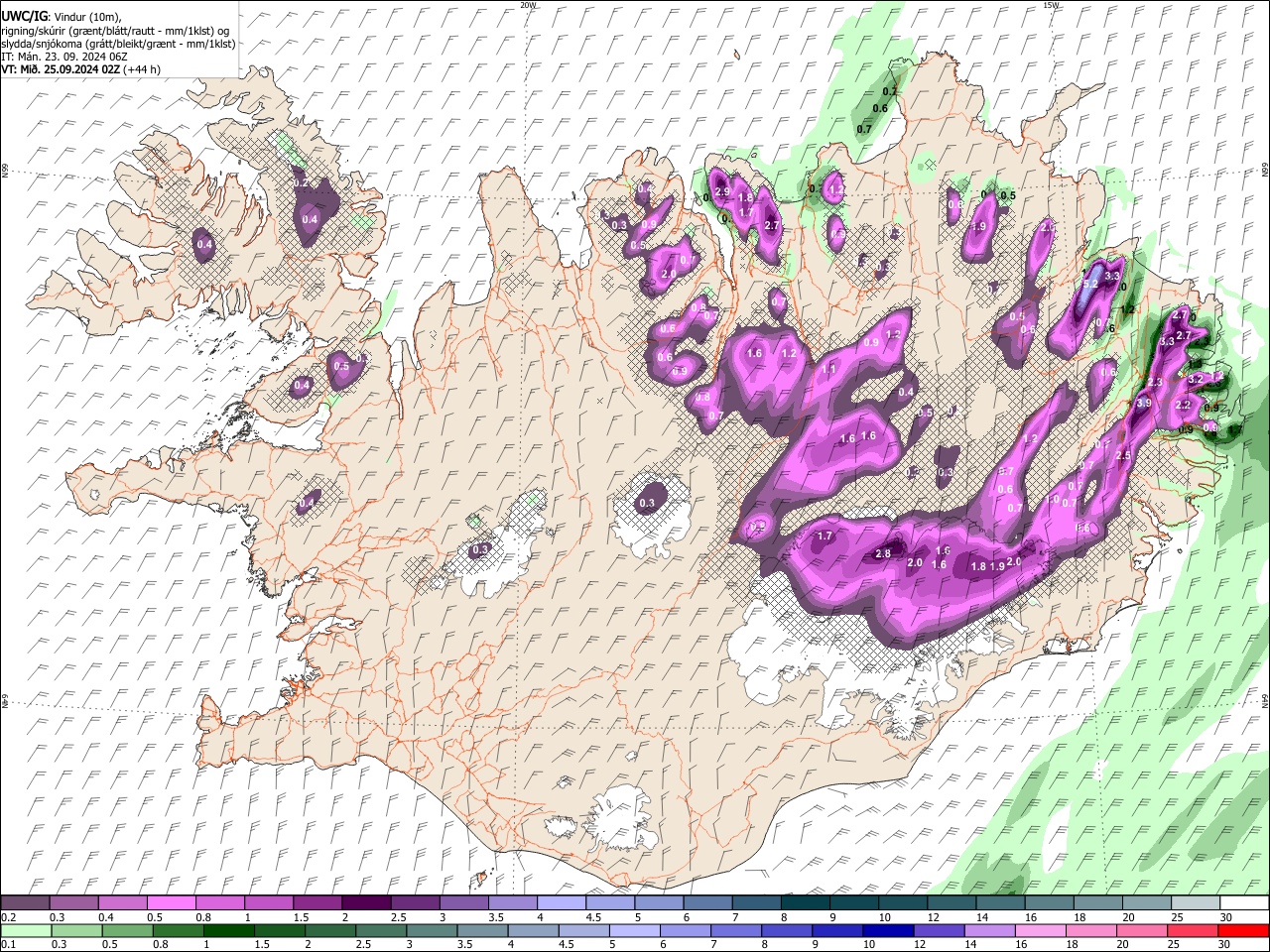Click the '2.9' snowfall value on the map
The width and height of the screenshot is (1270, 952).
(722, 192)
